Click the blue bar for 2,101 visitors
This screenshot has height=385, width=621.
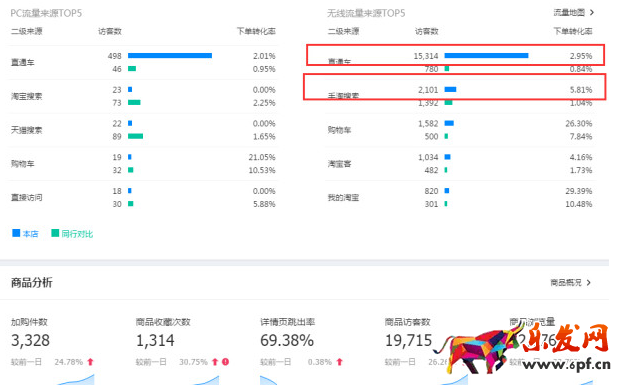[450, 90]
